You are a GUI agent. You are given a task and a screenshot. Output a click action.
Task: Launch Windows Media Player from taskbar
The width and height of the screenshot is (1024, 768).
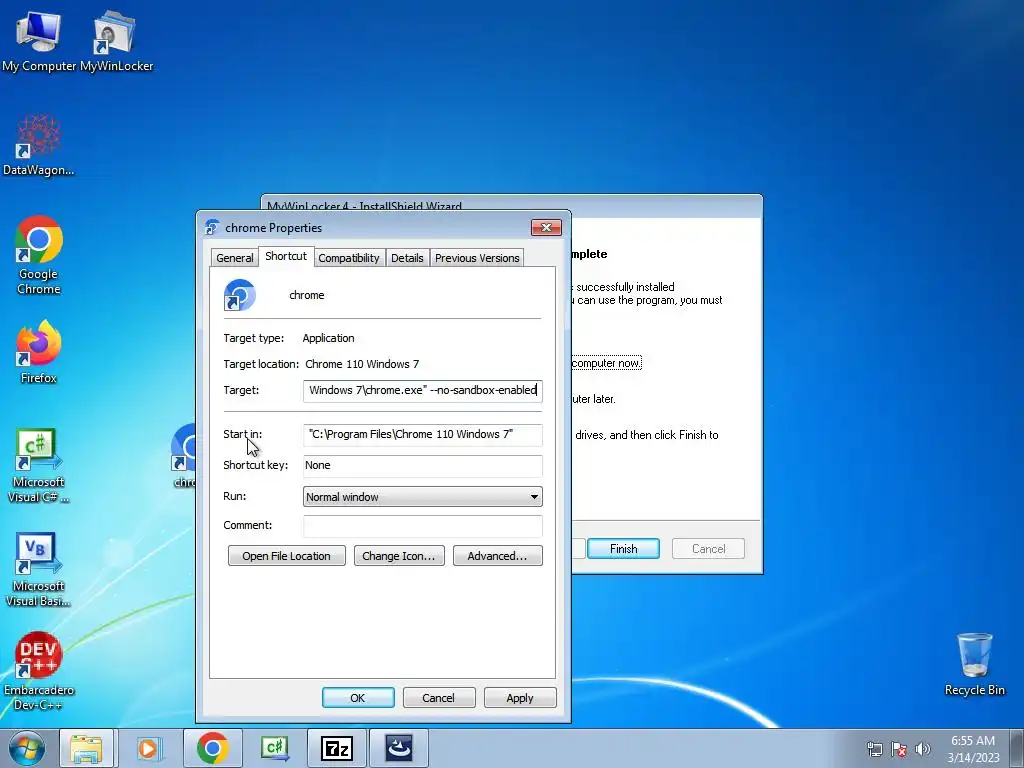[x=149, y=748]
